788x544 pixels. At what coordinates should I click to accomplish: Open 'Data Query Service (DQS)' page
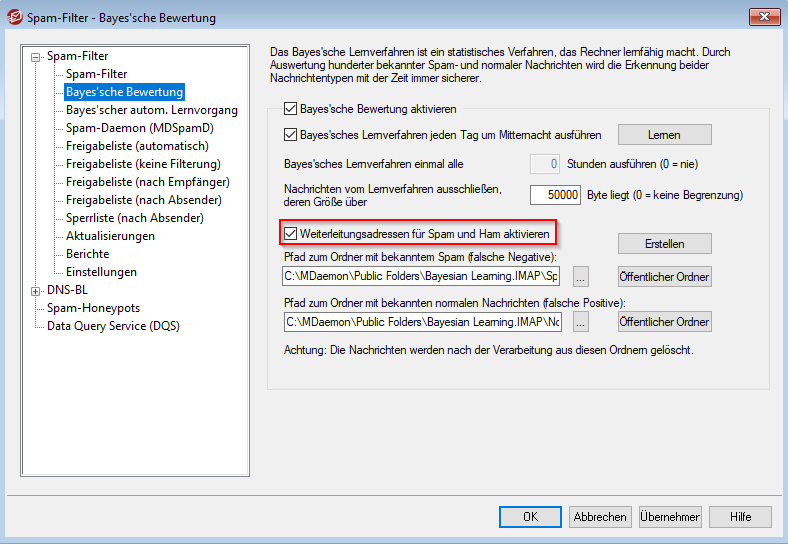click(x=113, y=326)
